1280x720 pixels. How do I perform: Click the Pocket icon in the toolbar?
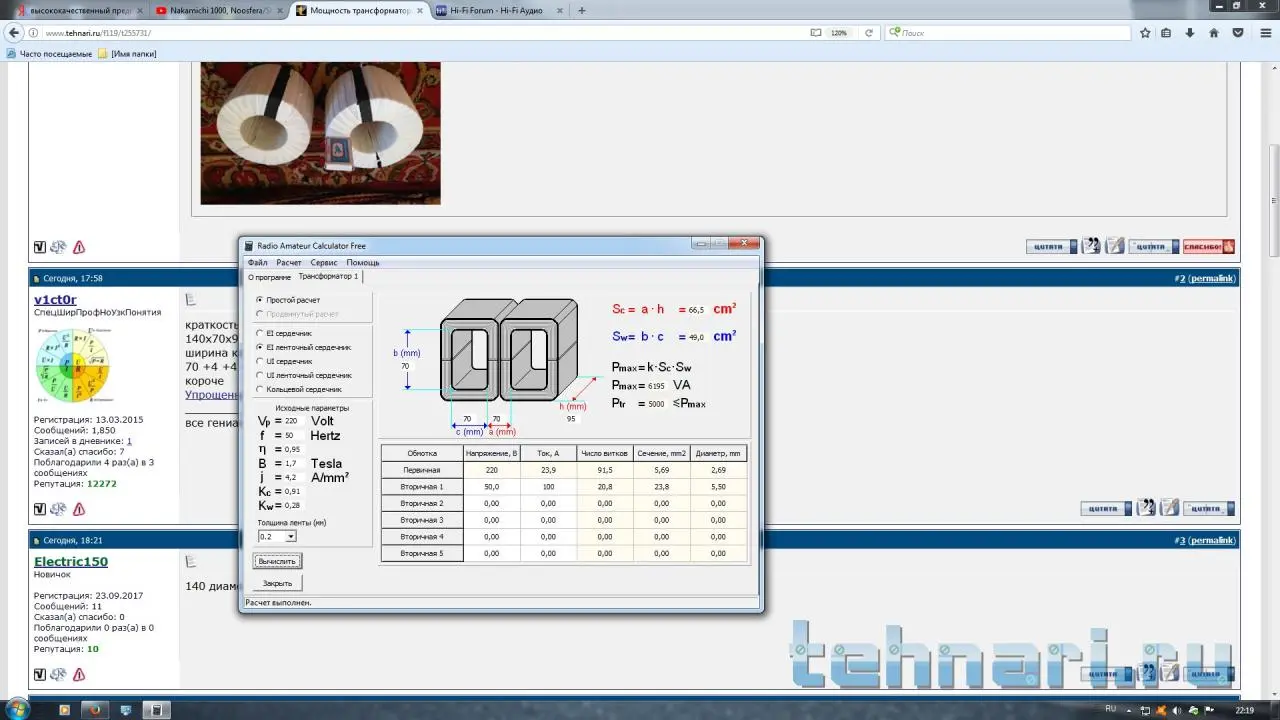1238,33
